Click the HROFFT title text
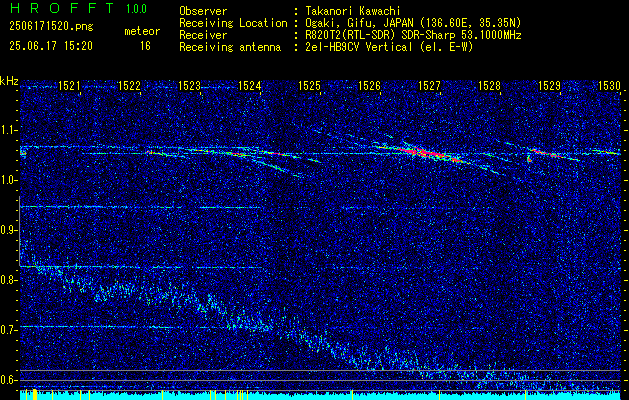Image resolution: width=629 pixels, height=400 pixels. click(62, 8)
